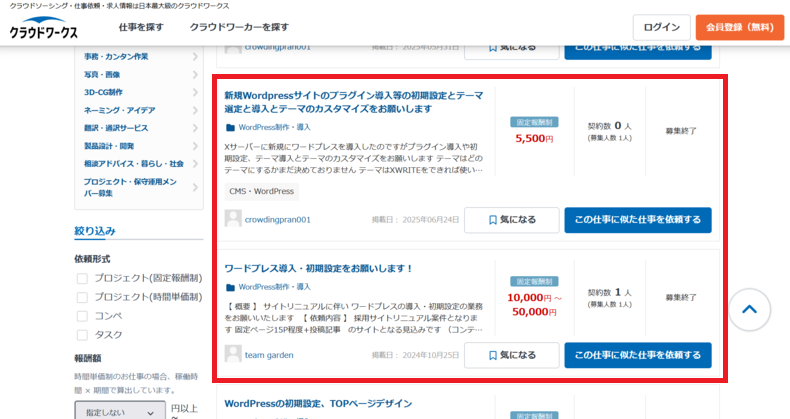Click folder icon in ワードプレス導入 job card
790x419 pixels.
230,287
